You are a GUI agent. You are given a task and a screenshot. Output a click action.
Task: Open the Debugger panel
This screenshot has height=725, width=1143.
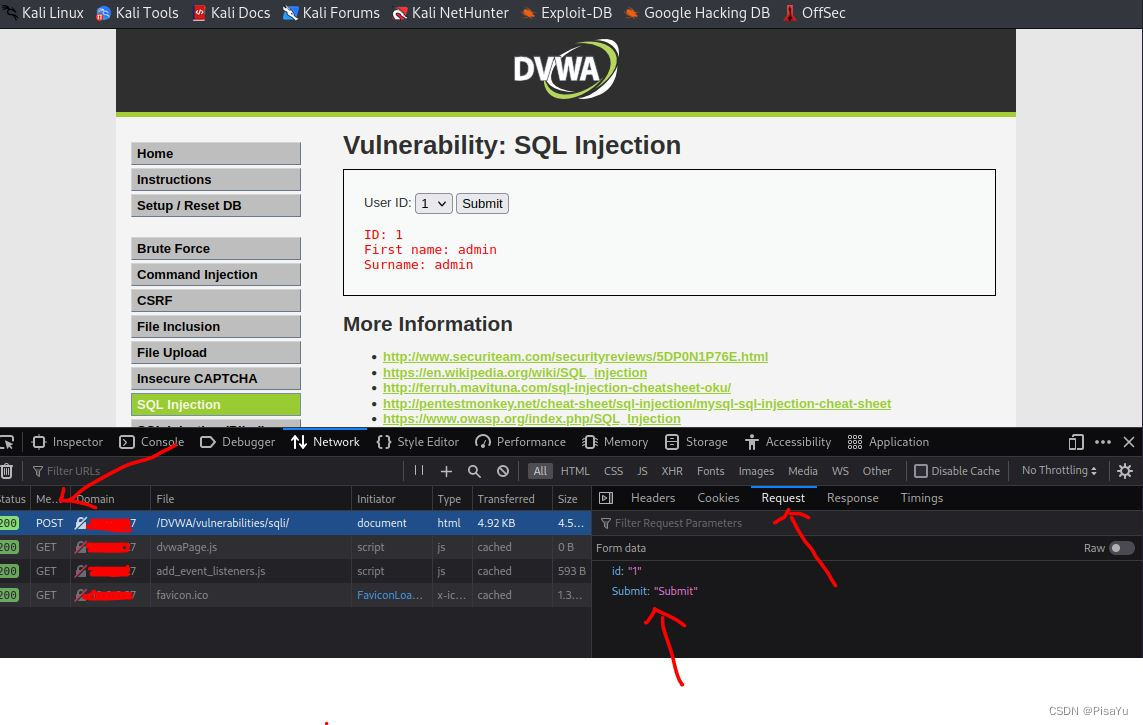pos(237,442)
